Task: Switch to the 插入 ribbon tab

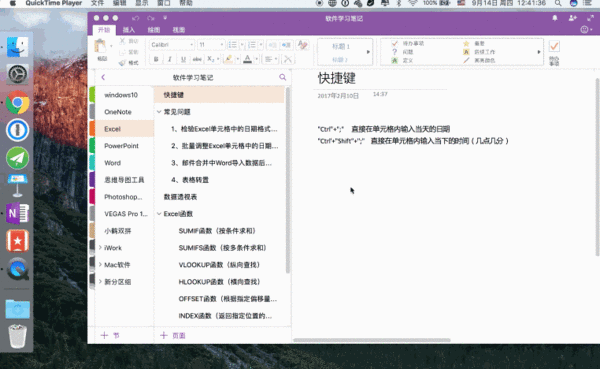Action: (x=129, y=30)
